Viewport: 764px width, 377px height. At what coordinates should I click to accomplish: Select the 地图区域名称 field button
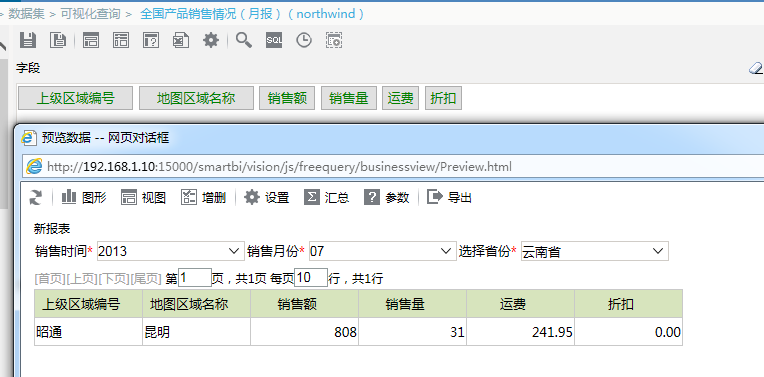[196, 98]
